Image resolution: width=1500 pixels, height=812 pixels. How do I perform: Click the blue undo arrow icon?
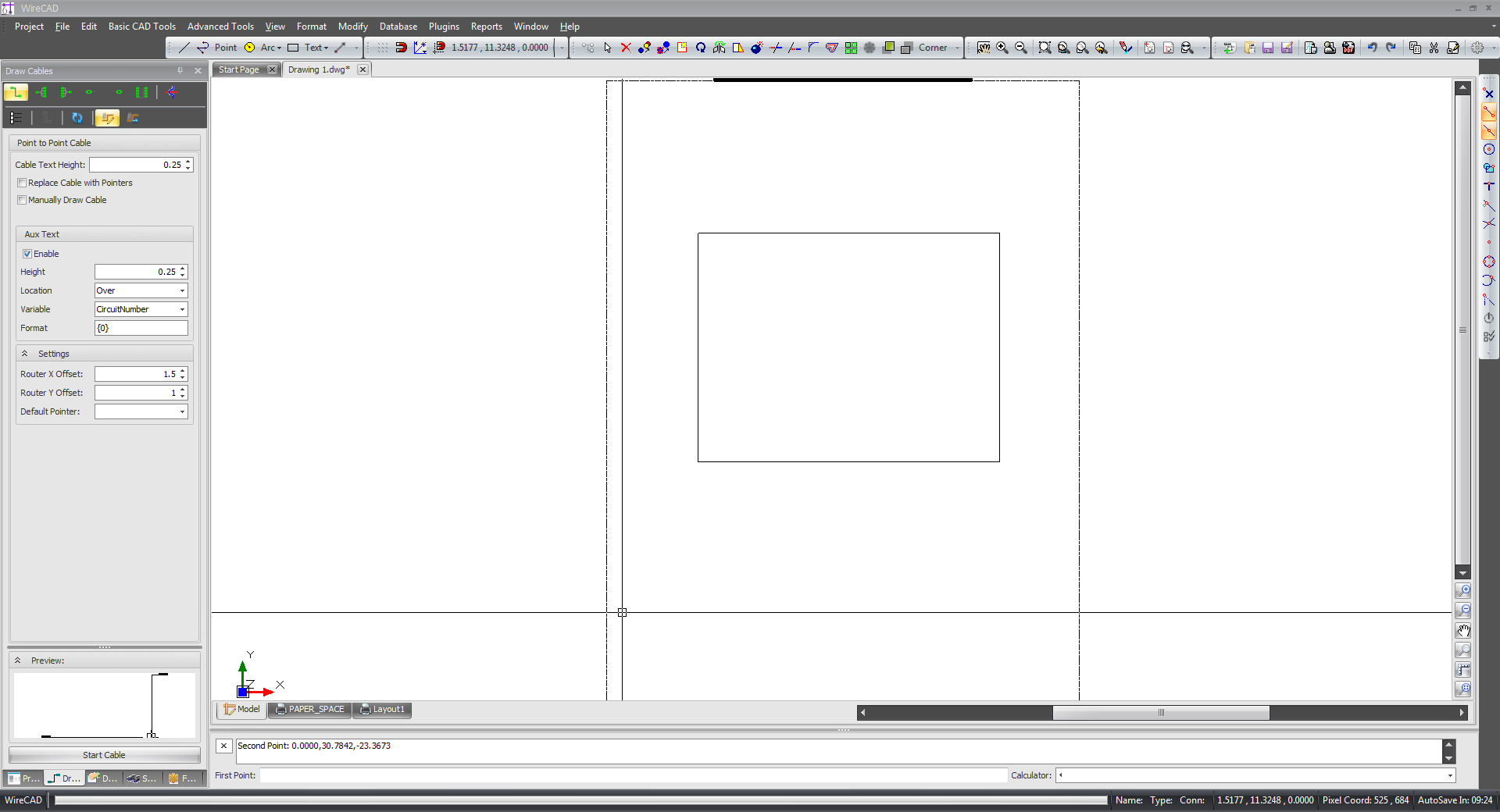[x=1372, y=48]
